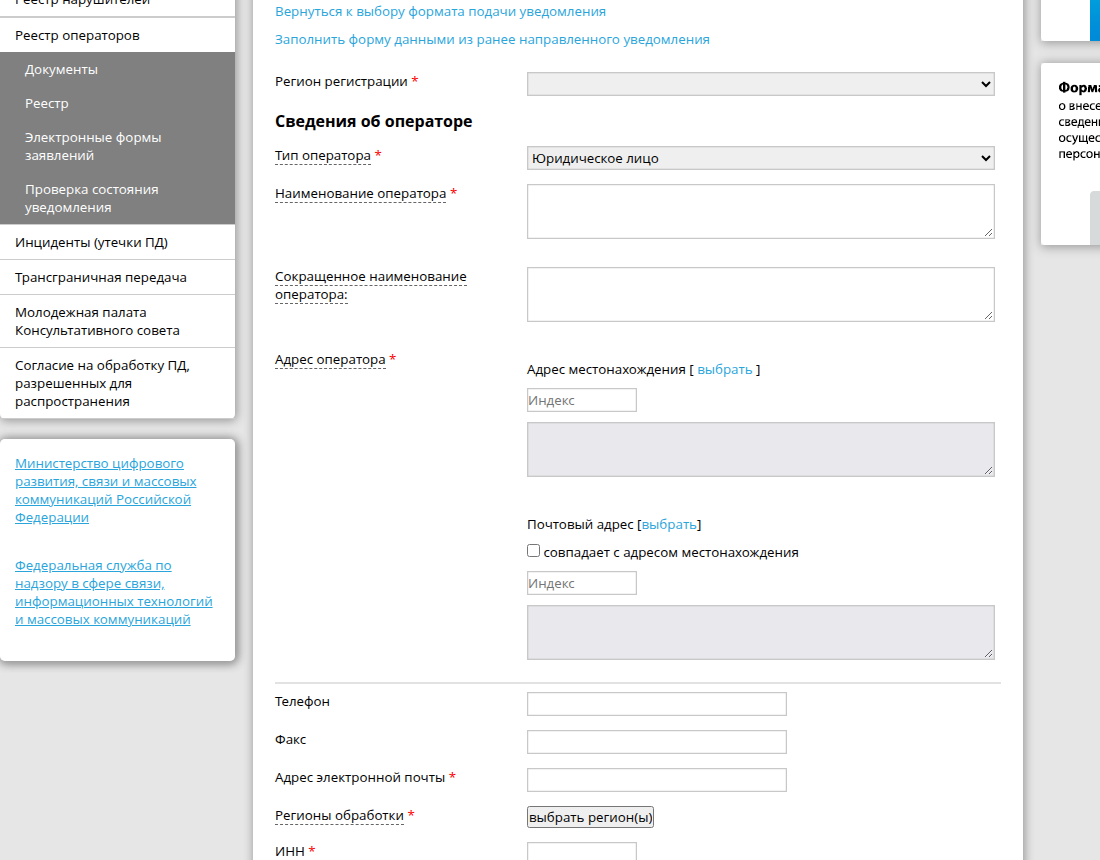Image resolution: width=1100 pixels, height=860 pixels.
Task: Click the 'выбрать регион(ы)' button
Action: click(590, 817)
